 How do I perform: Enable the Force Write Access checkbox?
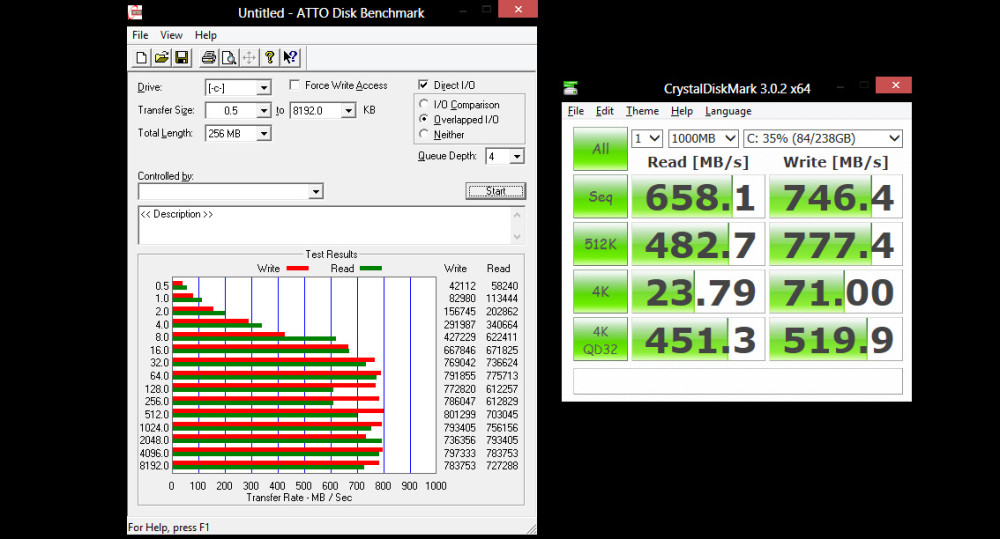[x=294, y=85]
